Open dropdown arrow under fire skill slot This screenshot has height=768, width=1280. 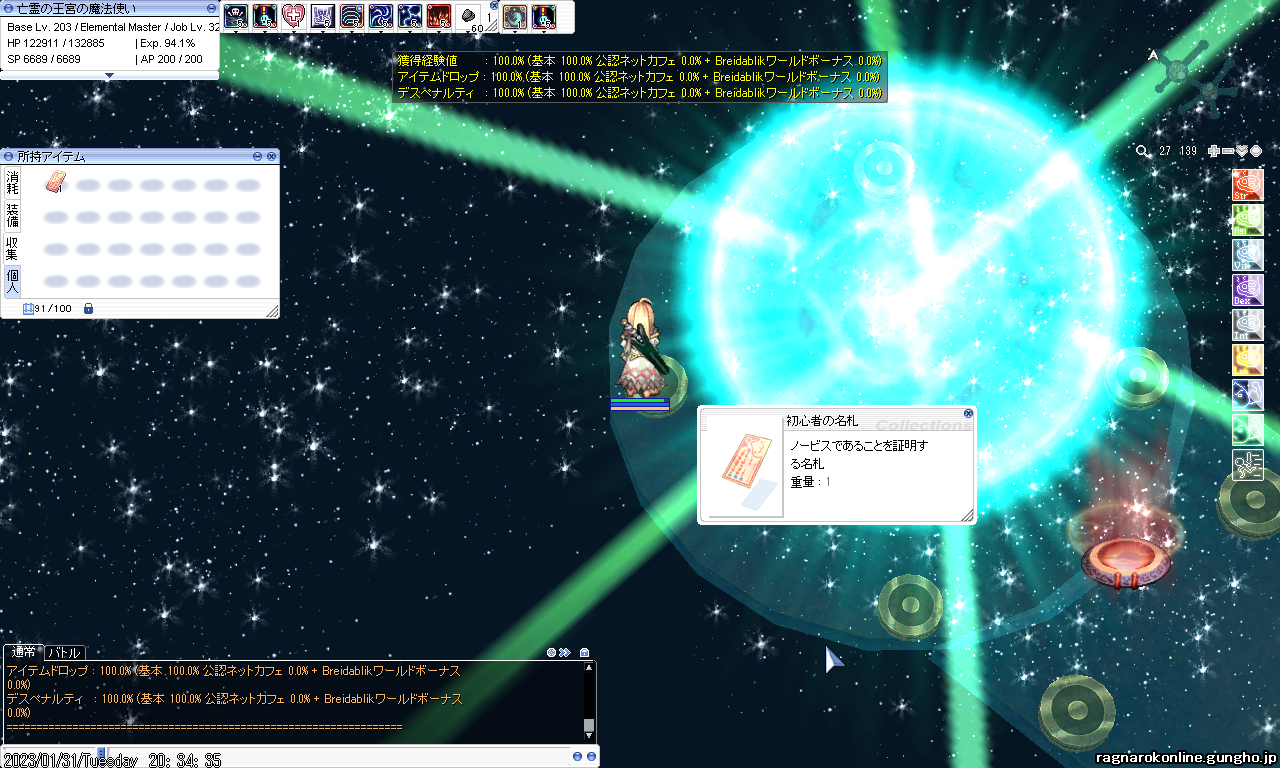tap(439, 31)
